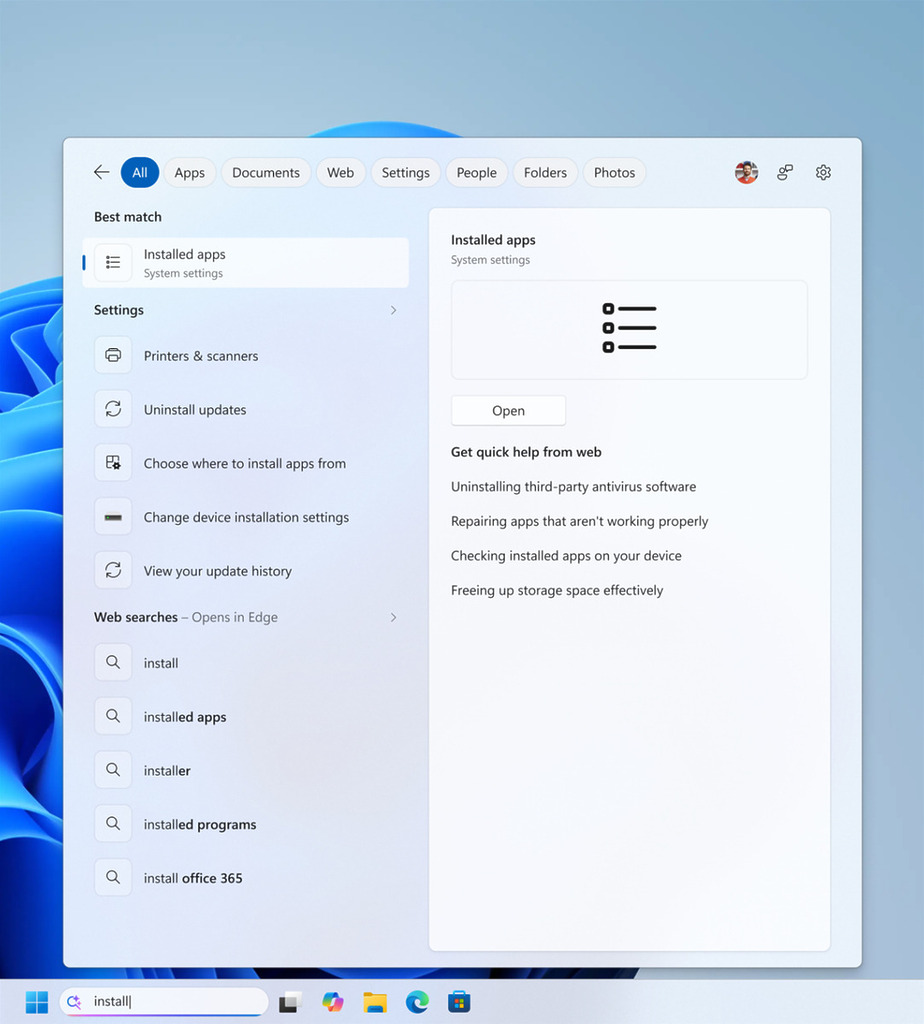Click the back arrow in search panel
The image size is (924, 1024).
101,172
